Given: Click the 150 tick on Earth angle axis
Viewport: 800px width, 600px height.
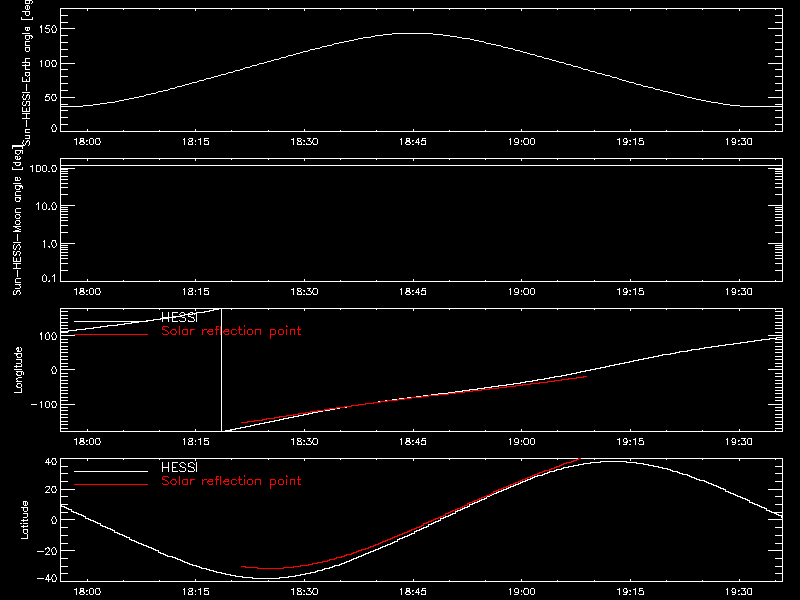Looking at the screenshot, I should pos(47,29).
